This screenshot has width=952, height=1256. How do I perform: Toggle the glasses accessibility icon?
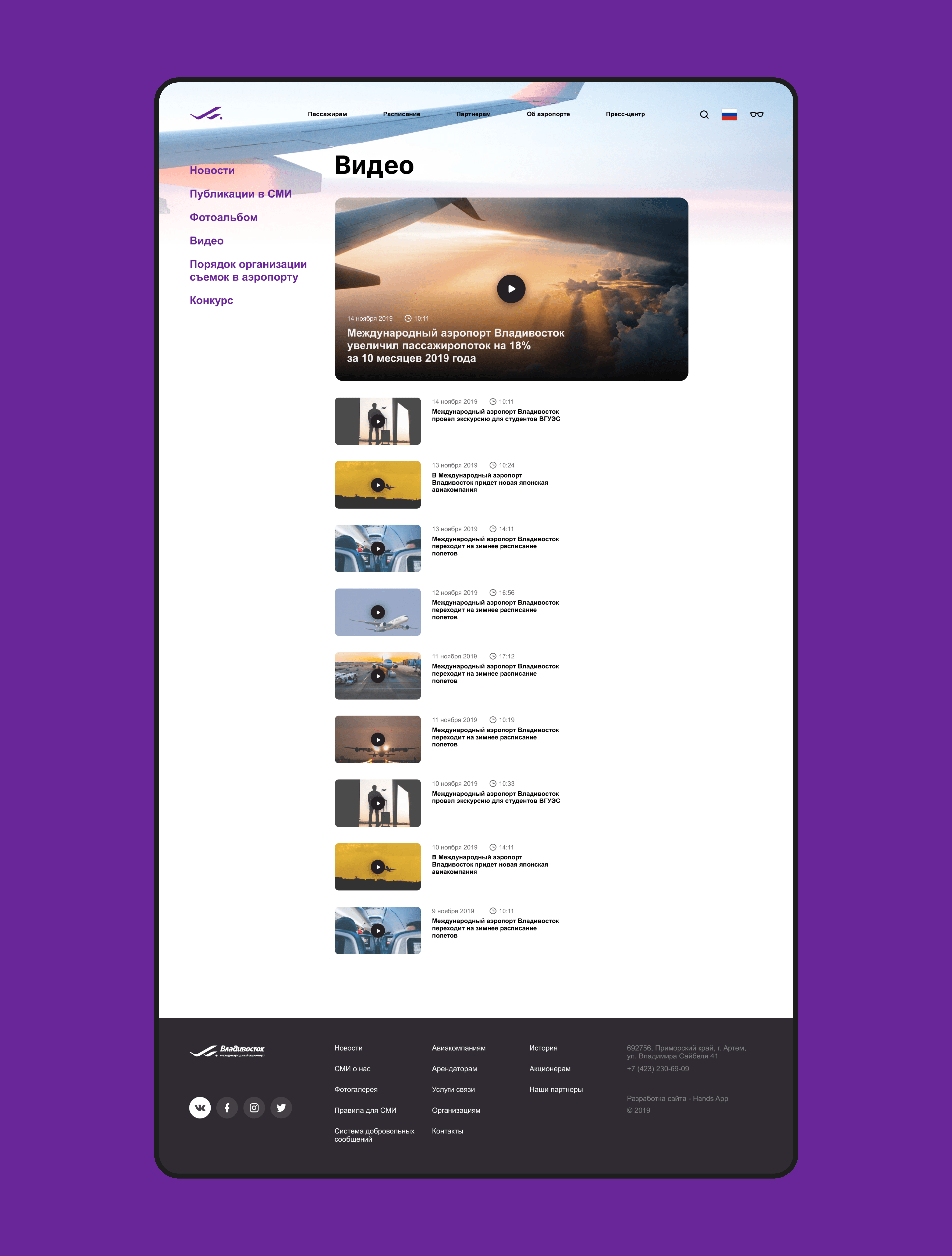(757, 115)
